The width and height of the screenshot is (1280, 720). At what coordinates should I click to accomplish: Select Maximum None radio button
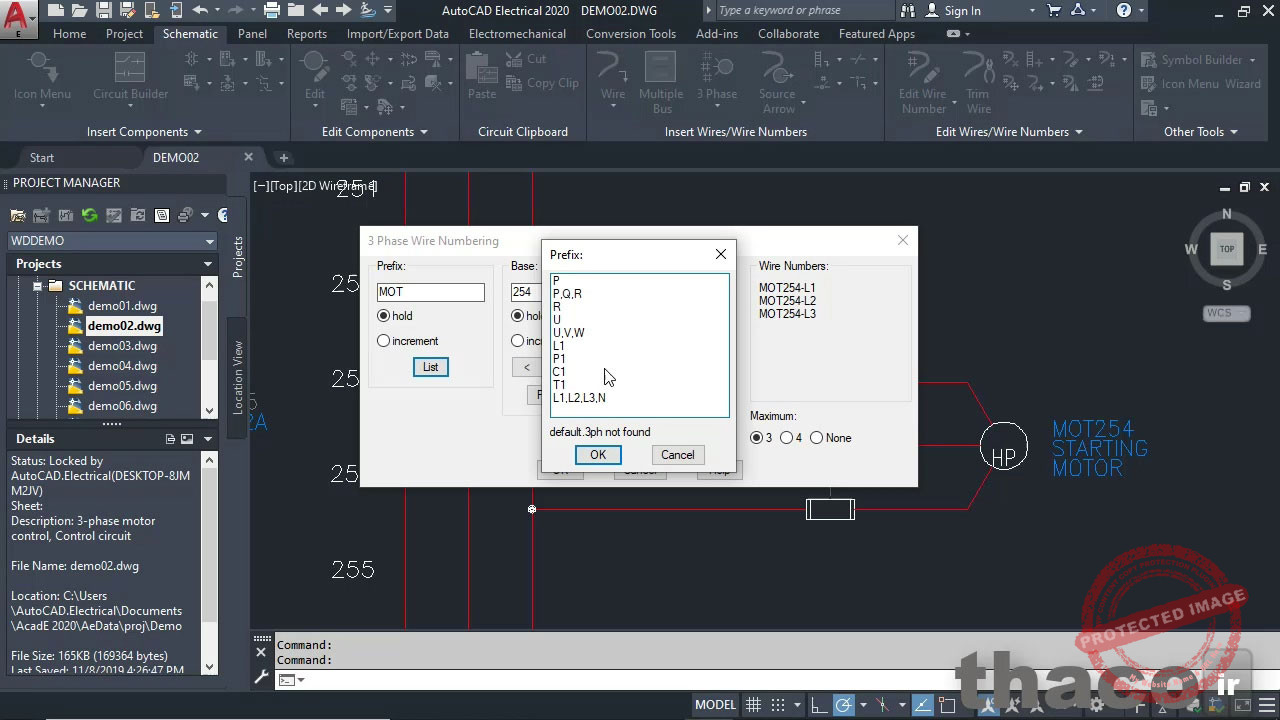[817, 438]
